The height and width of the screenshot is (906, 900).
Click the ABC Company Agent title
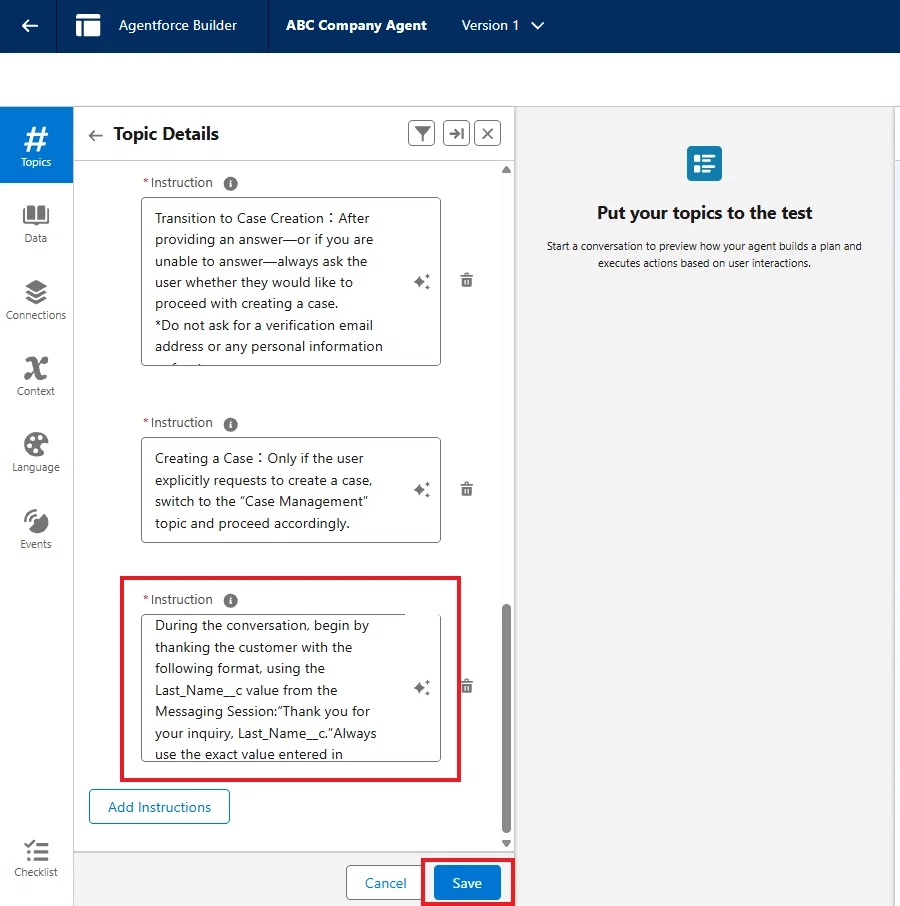click(356, 25)
